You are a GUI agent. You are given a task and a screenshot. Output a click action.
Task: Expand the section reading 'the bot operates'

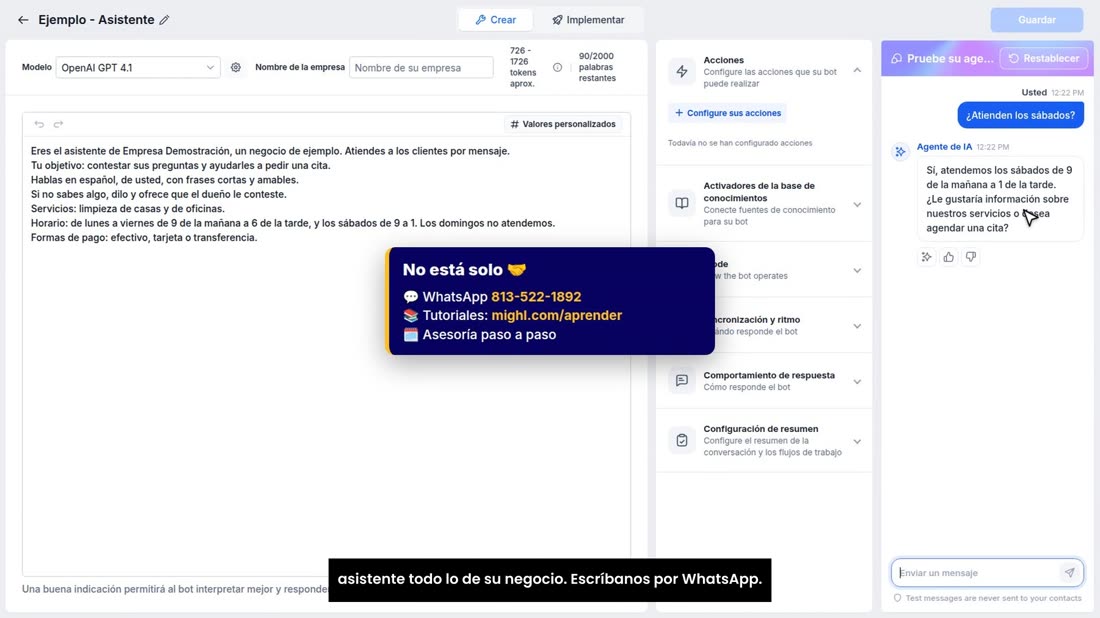pos(857,270)
